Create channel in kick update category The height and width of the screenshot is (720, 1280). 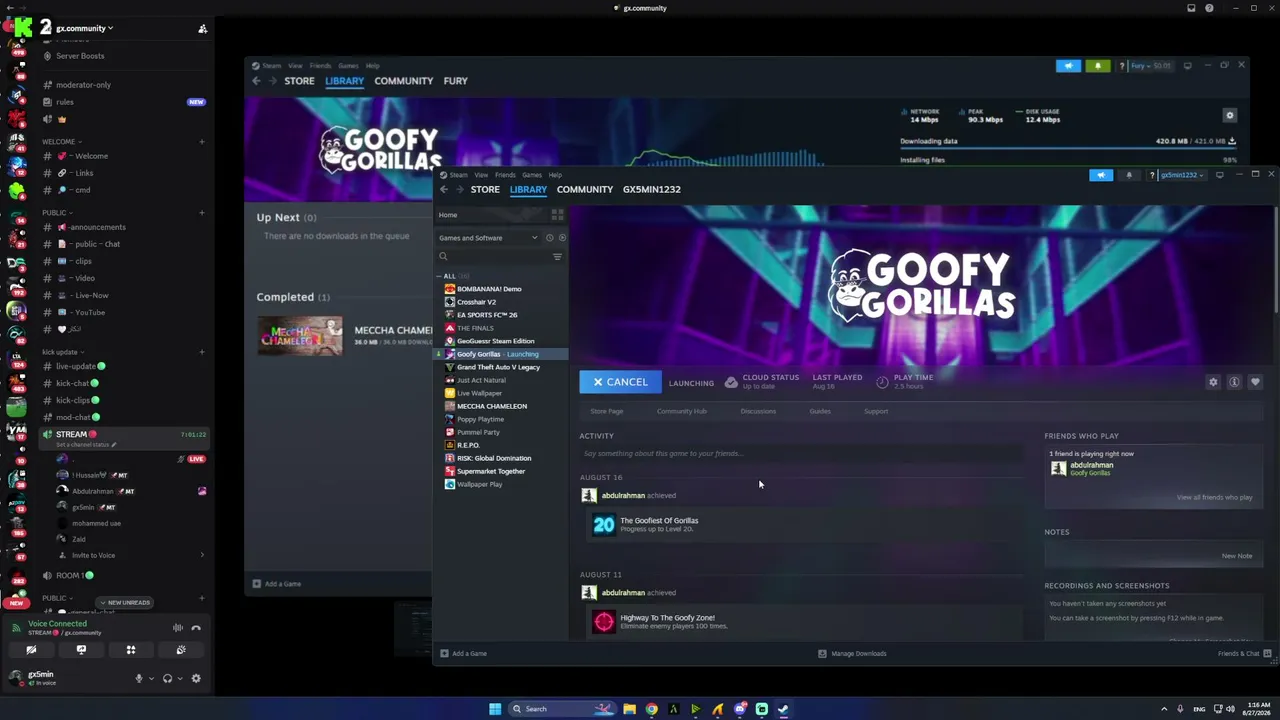coord(202,352)
